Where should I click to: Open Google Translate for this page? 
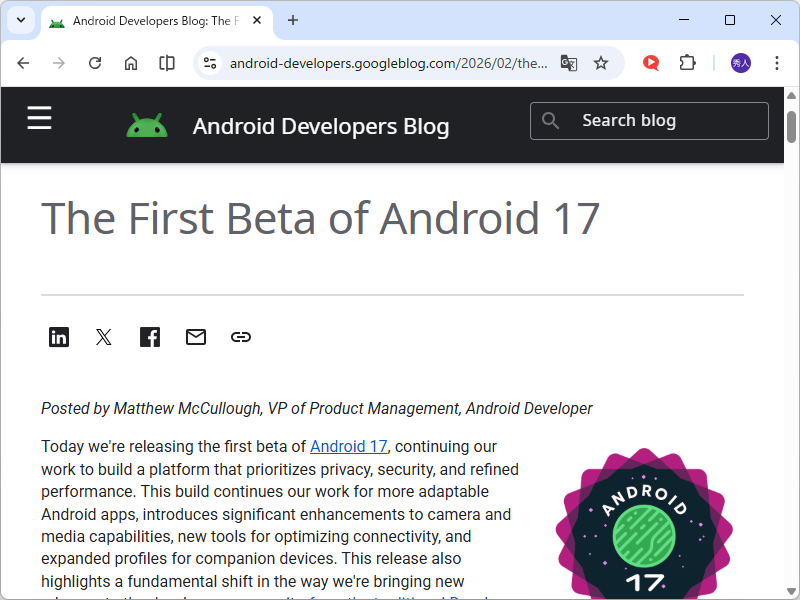[x=568, y=62]
